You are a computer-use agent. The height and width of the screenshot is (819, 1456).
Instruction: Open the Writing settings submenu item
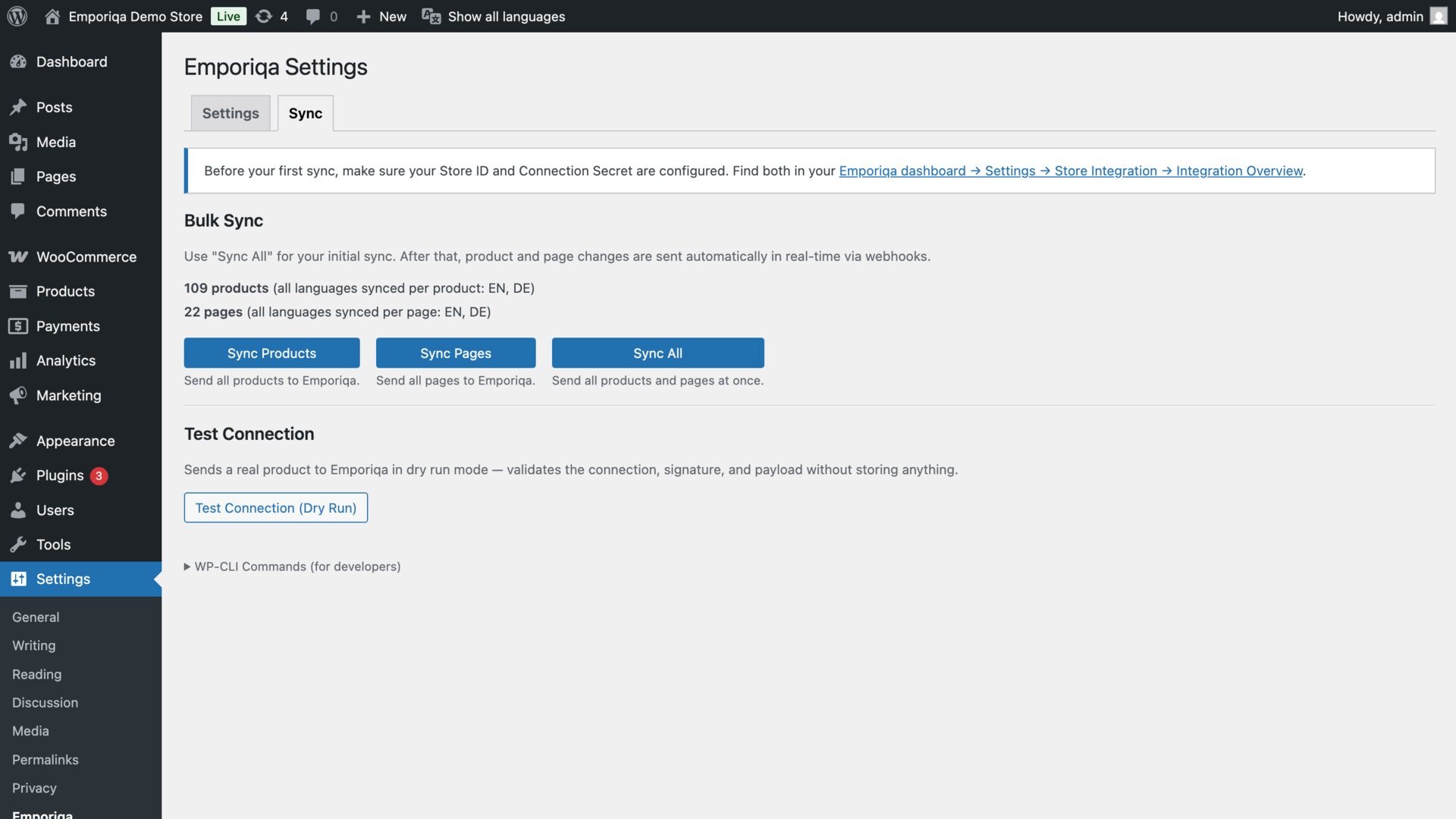33,645
